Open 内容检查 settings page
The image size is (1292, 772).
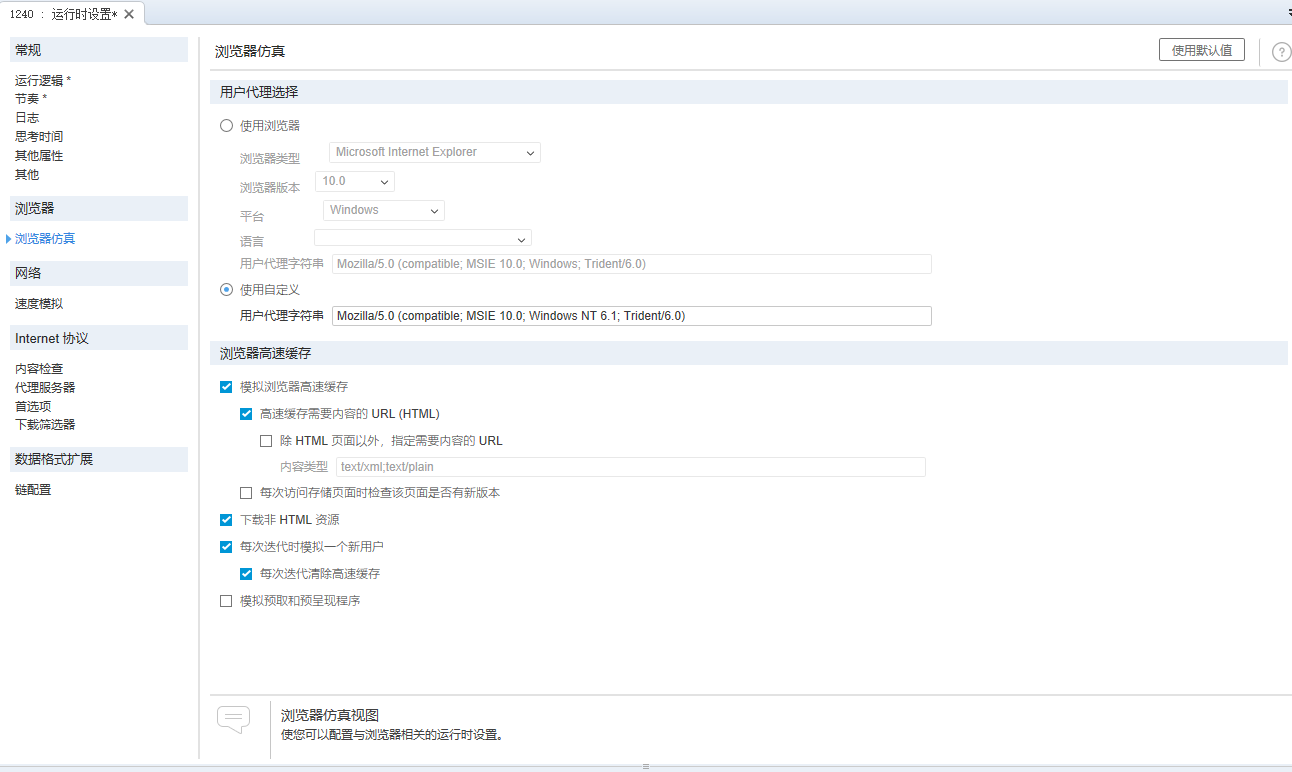[x=39, y=369]
